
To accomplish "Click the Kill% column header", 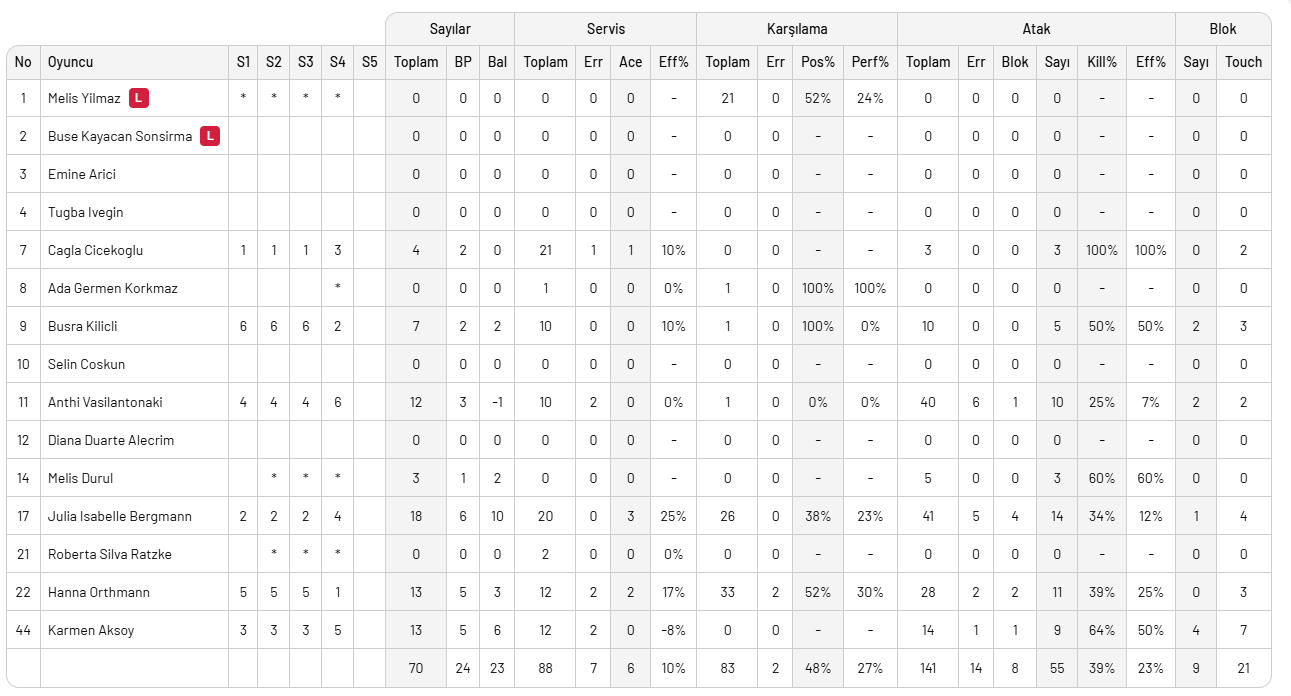I will click(x=1102, y=62).
